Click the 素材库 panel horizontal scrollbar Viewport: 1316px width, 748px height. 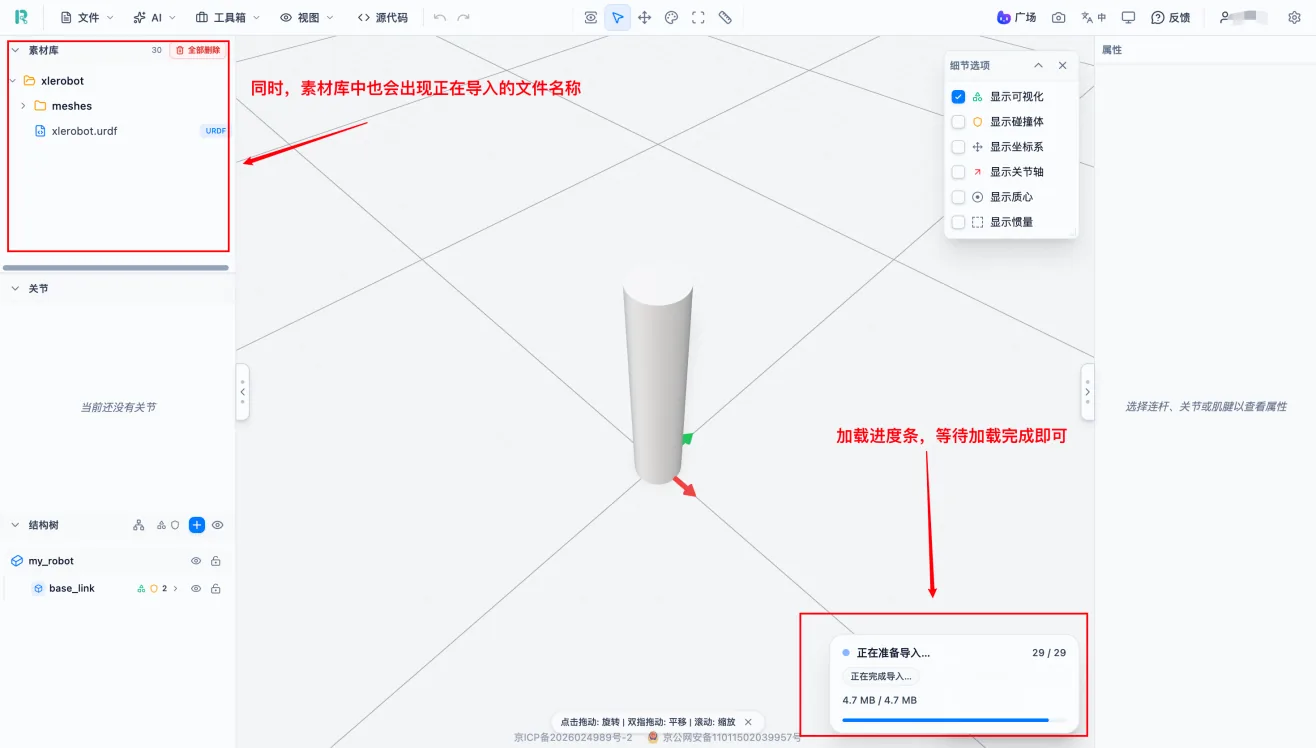pos(116,267)
